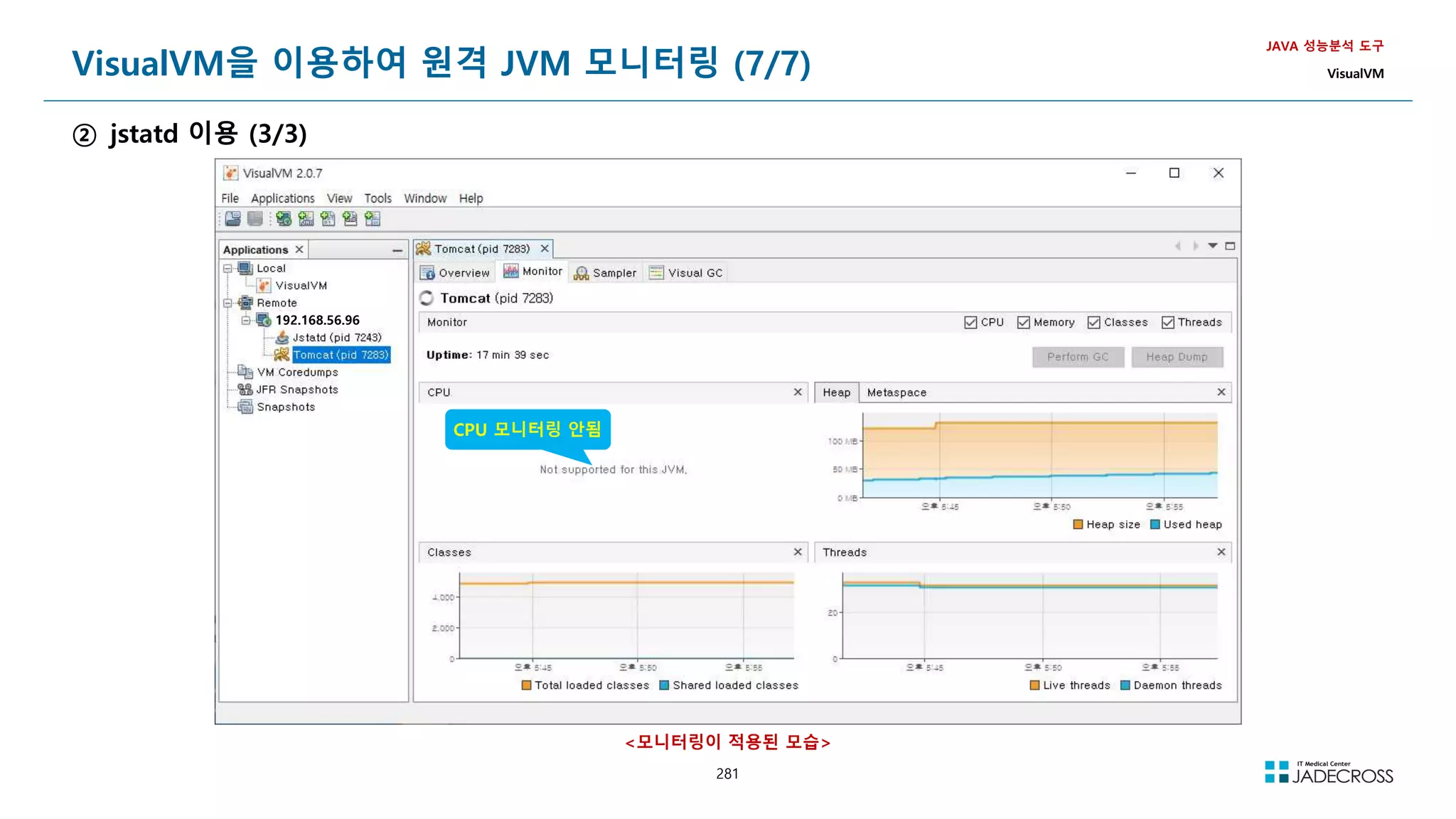The image size is (1456, 819).
Task: Click the Local computer icon in tree
Action: 245,268
